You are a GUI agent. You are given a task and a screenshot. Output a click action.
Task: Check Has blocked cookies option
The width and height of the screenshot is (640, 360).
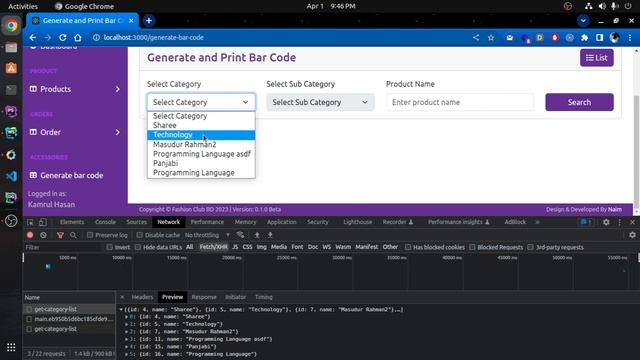pos(408,247)
